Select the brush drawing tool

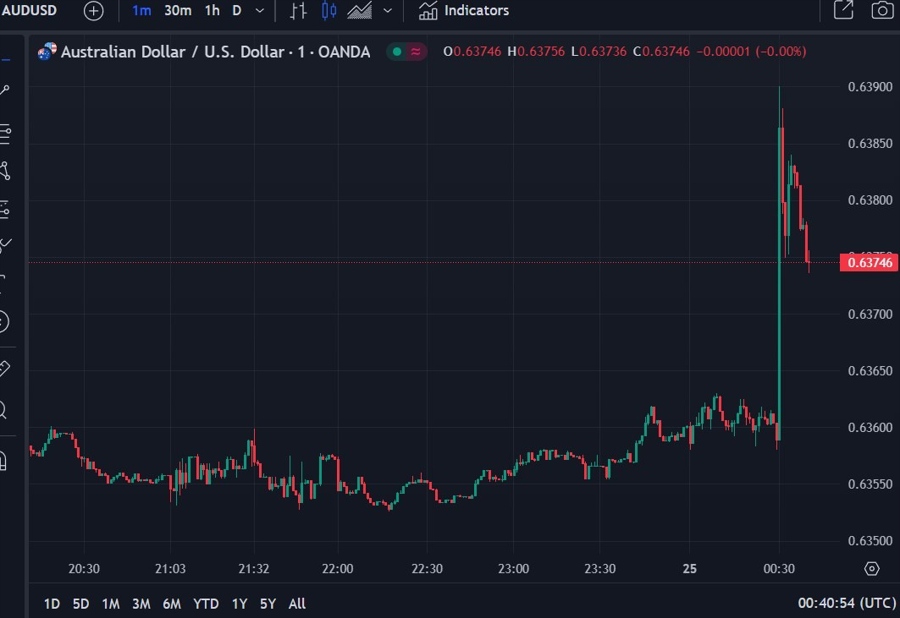coord(5,245)
